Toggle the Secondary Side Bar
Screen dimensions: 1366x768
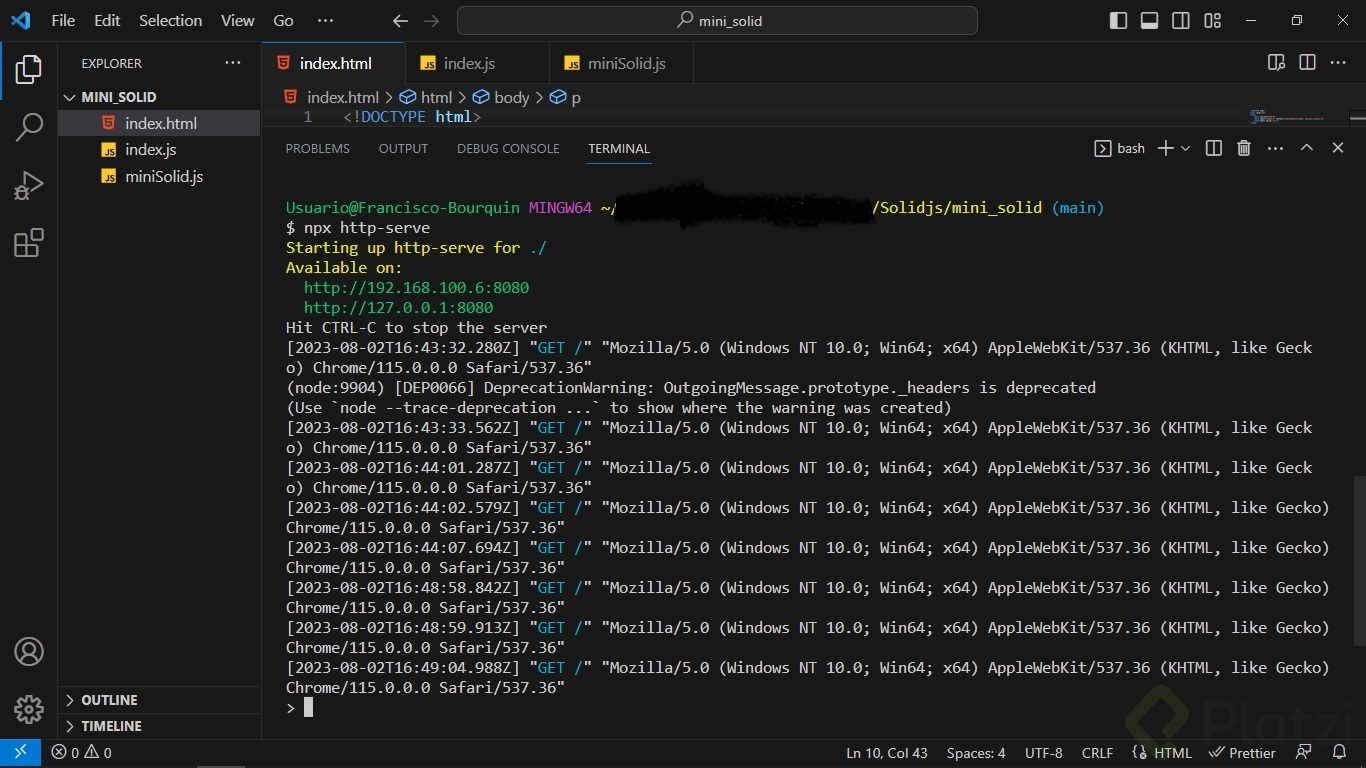pyautogui.click(x=1180, y=20)
